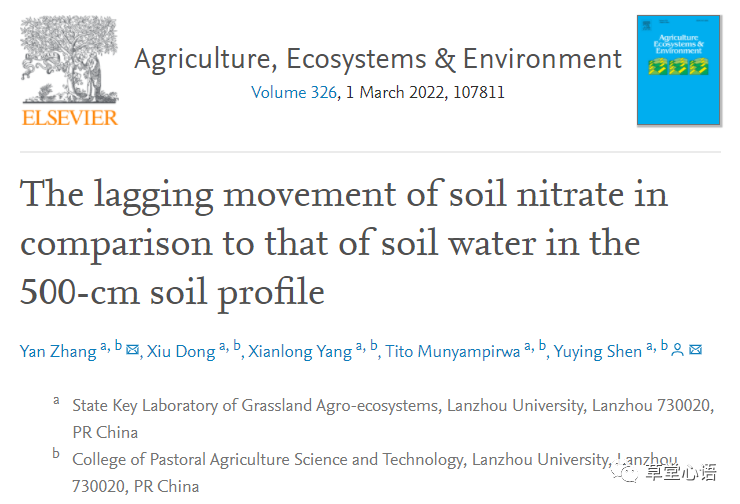Click superscript 'a' after Yan Zhang
This screenshot has height=504, width=740.
(104, 346)
